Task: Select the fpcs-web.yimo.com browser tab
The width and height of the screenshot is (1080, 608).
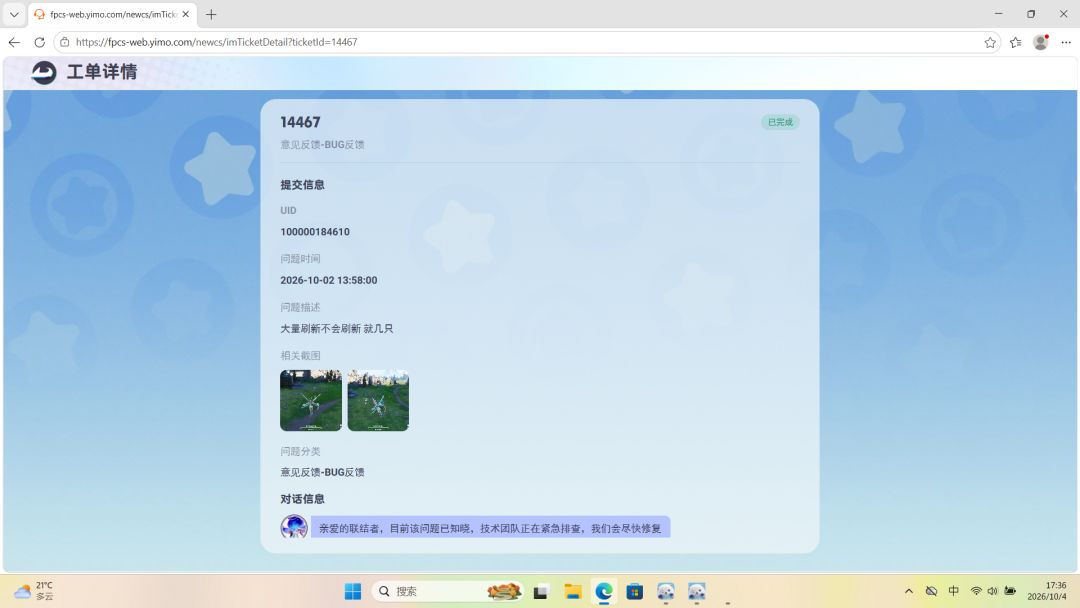Action: click(112, 14)
